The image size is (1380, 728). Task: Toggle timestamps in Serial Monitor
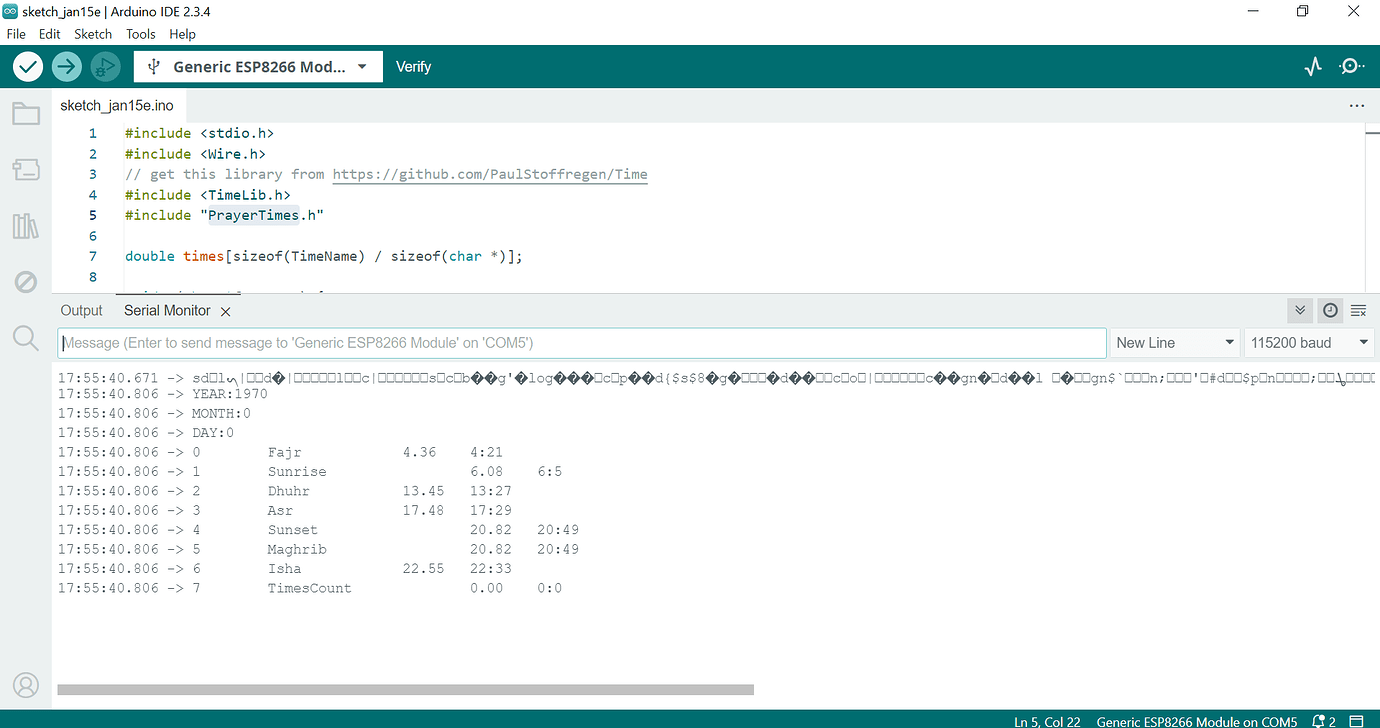[1330, 310]
